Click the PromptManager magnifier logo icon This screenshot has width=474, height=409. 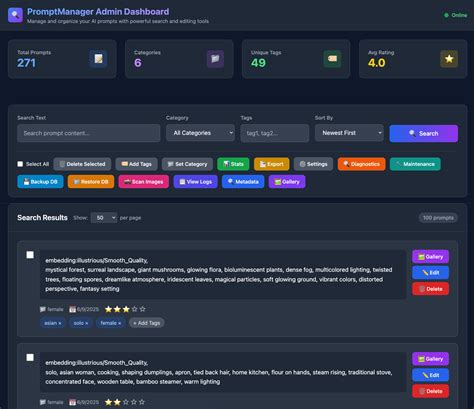[x=15, y=15]
